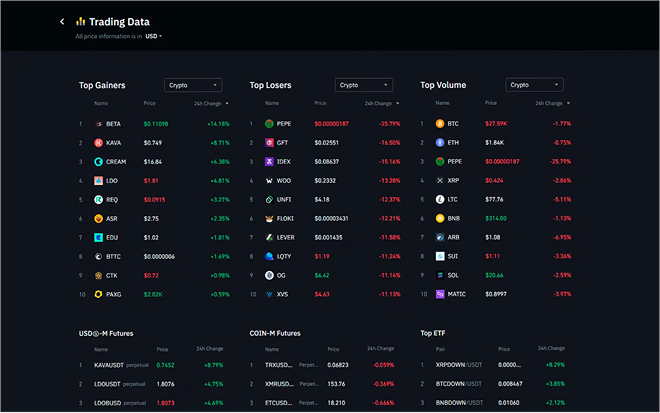Click the SOL Solana icon

[x=440, y=275]
